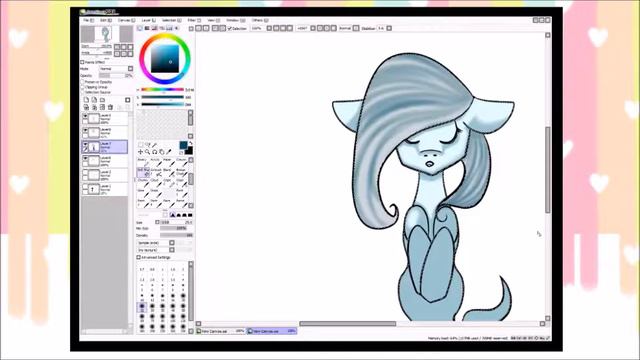Open the toolbar Normal mode dropdown
Screen dimensions: 640x360
click(356, 28)
